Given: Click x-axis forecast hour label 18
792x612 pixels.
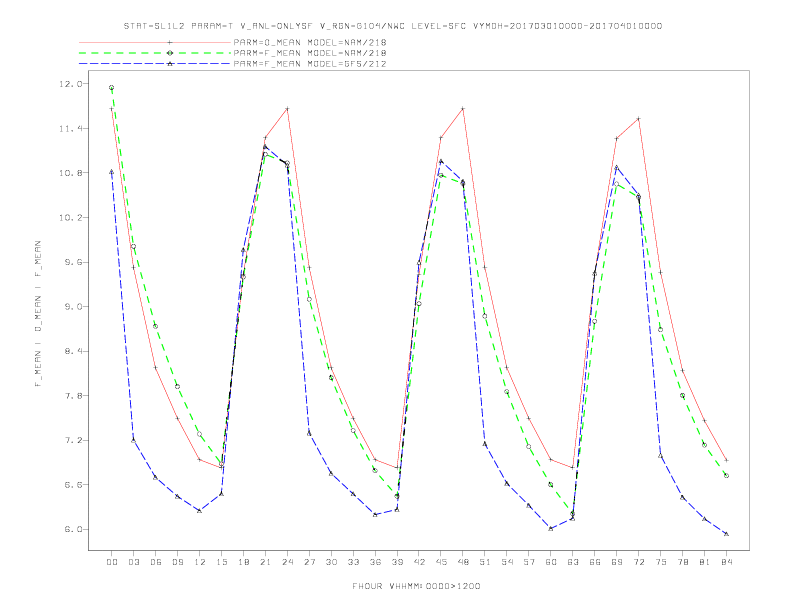Looking at the screenshot, I should pos(243,562).
